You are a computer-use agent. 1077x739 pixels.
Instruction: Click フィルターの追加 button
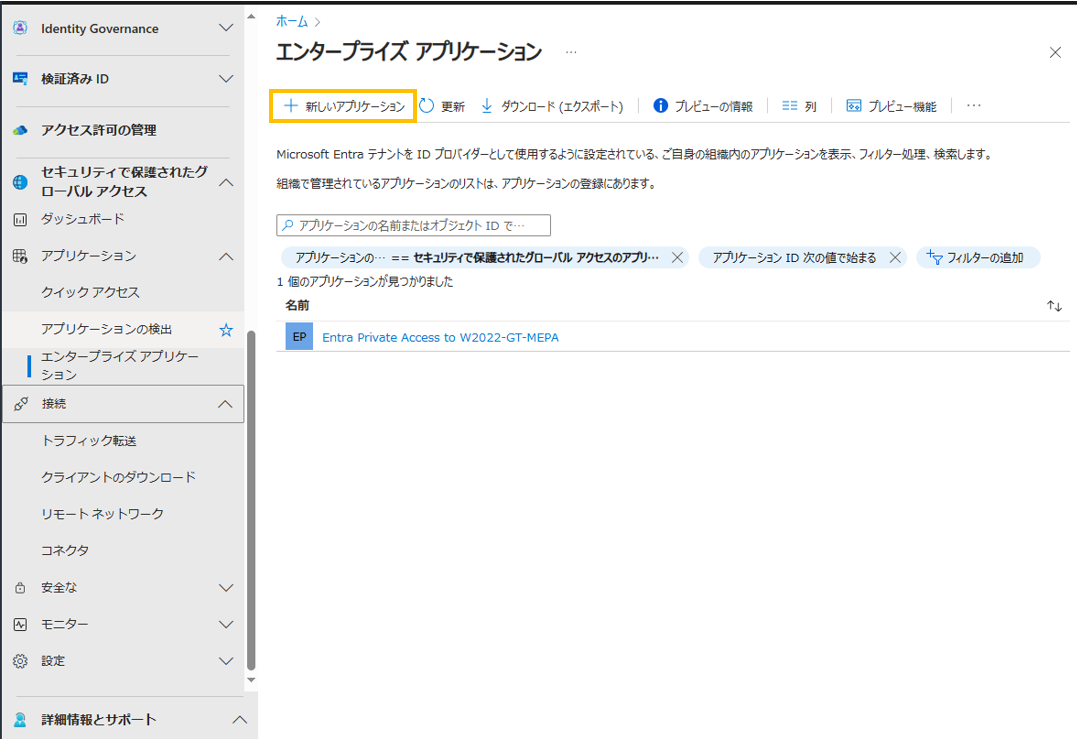(977, 258)
